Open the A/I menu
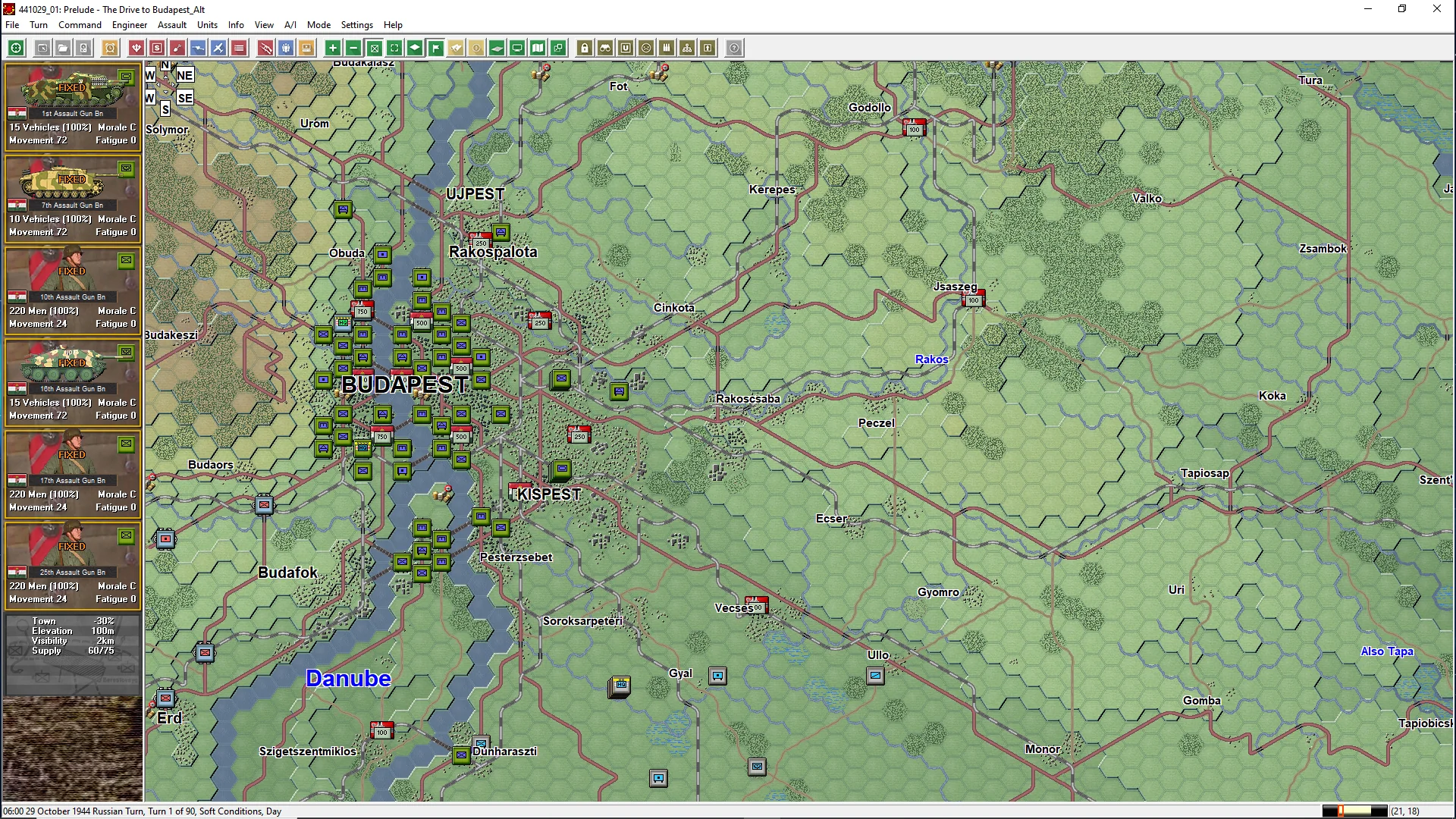Viewport: 1456px width, 819px height. pos(290,24)
